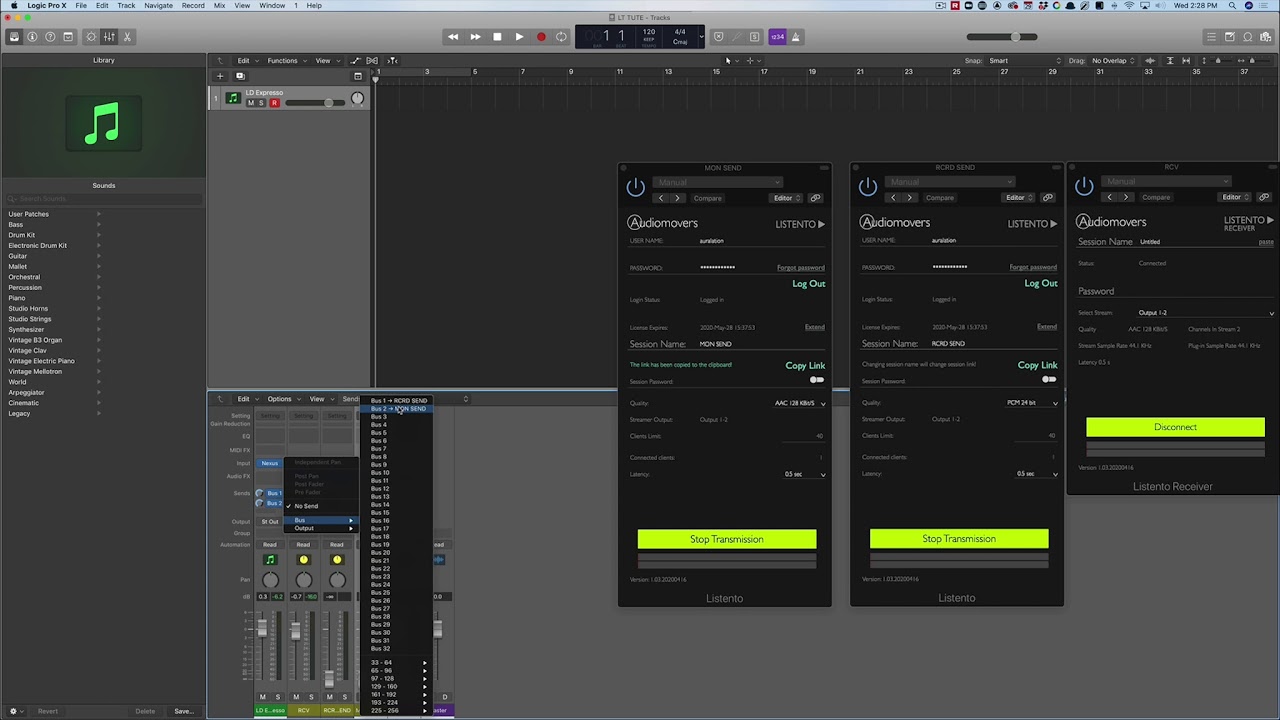This screenshot has height=720, width=1280.
Task: Choose Bus 10 from the bus list
Action: click(398, 473)
